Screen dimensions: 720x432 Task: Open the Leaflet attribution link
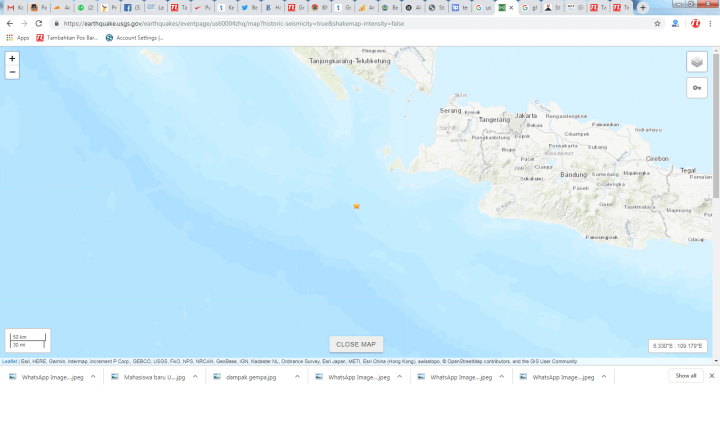point(9,361)
